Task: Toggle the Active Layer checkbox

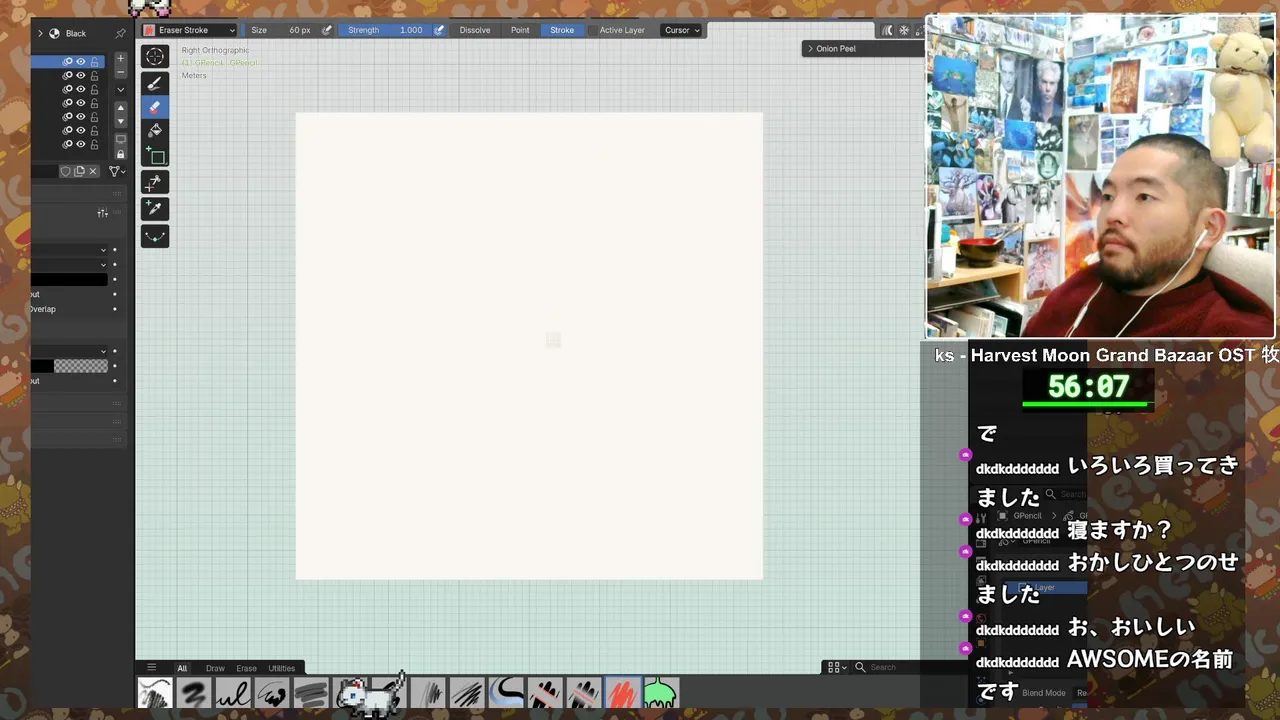Action: [x=593, y=30]
